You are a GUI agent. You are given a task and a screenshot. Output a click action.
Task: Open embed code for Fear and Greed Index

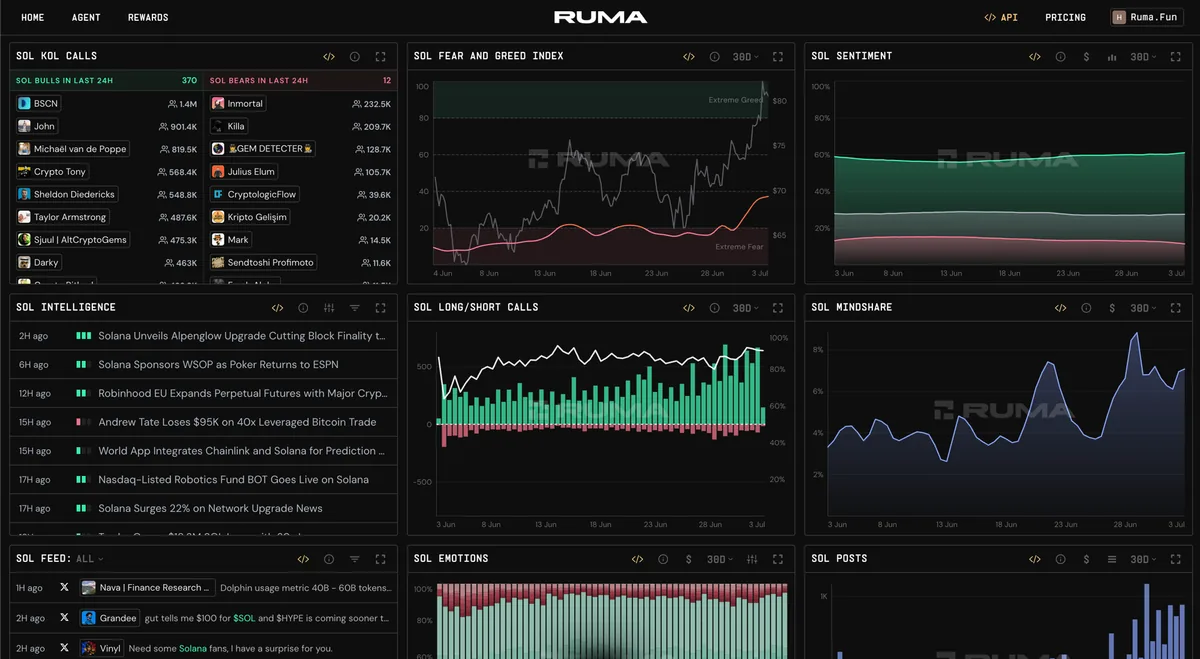pyautogui.click(x=689, y=57)
